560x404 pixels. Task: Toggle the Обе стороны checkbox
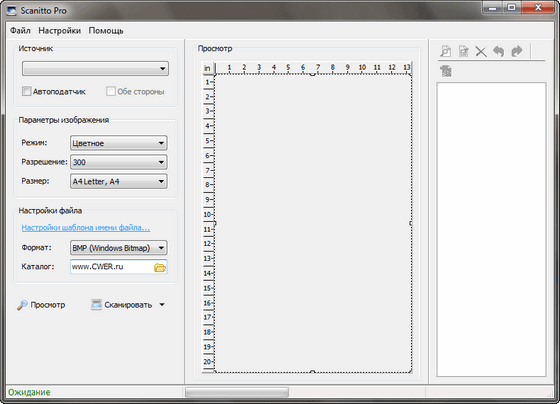(x=111, y=91)
